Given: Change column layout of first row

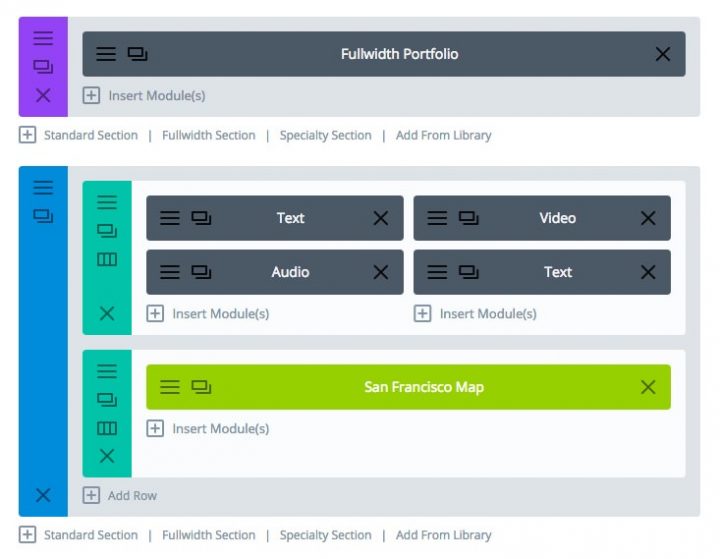Looking at the screenshot, I should click(x=107, y=259).
